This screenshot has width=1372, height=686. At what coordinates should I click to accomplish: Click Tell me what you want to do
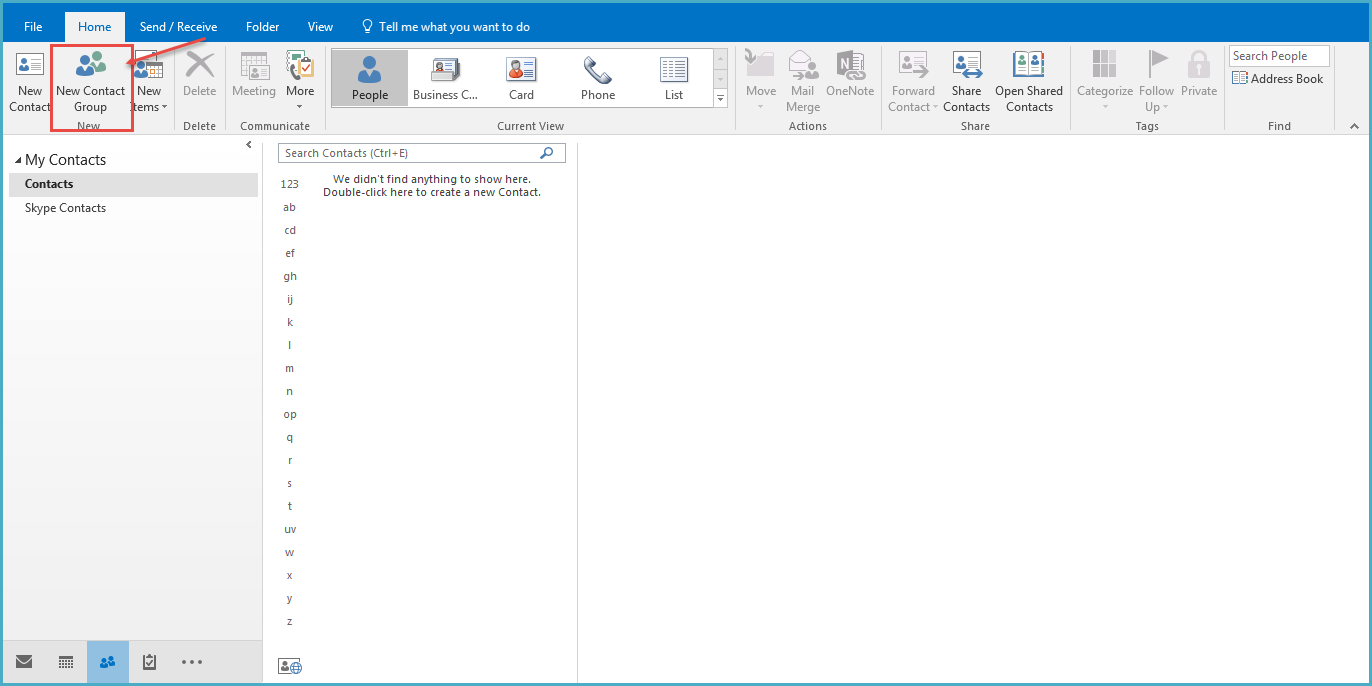pyautogui.click(x=445, y=27)
